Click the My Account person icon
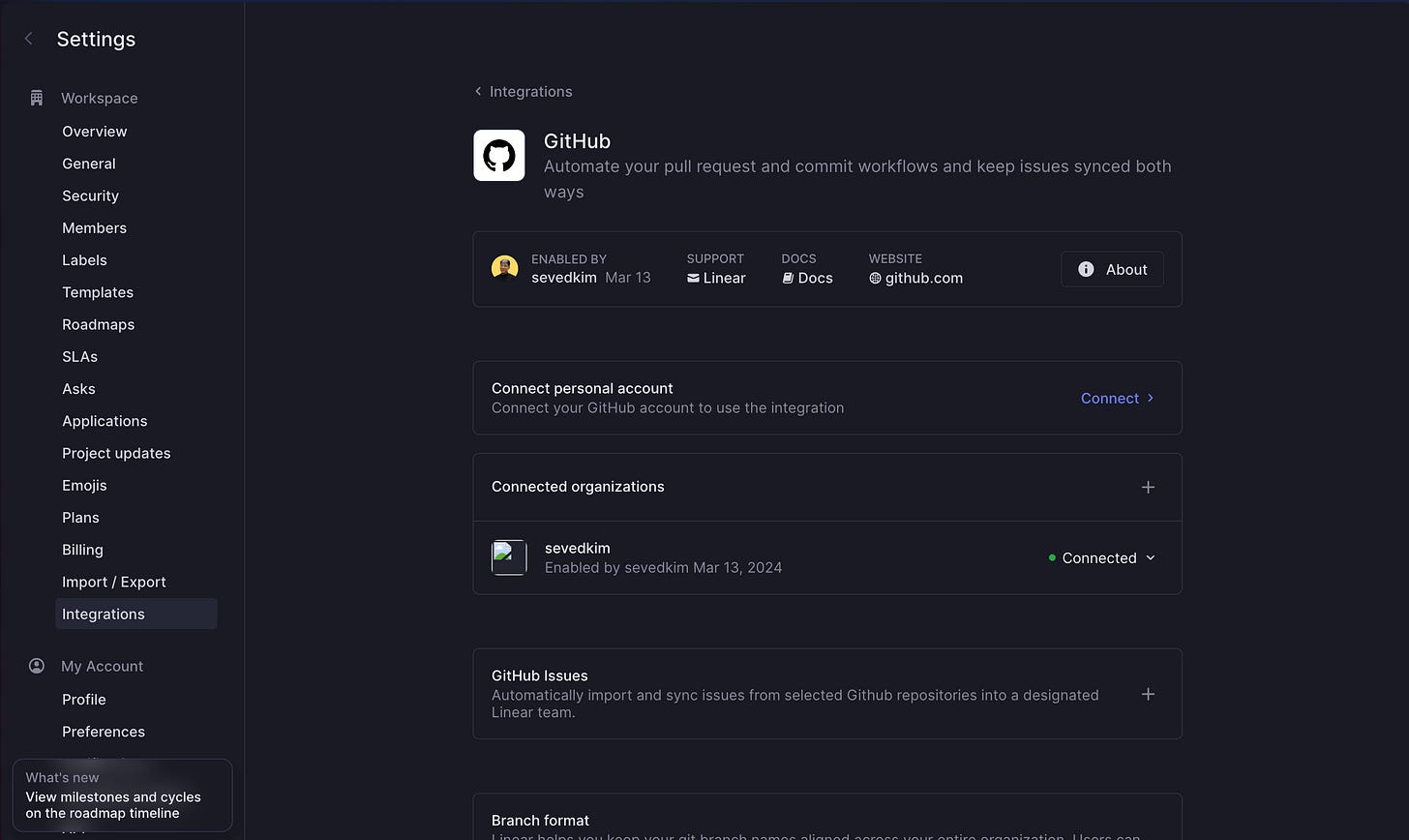This screenshot has width=1409, height=840. pos(37,666)
